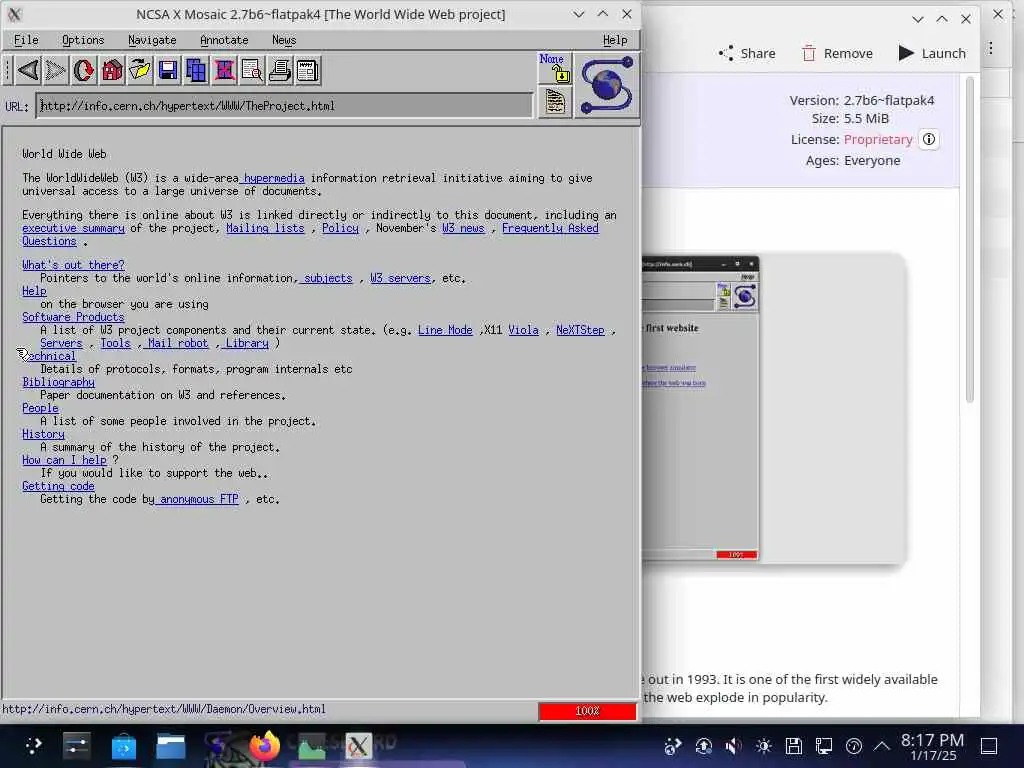Click the 'Software Products' link
This screenshot has height=768, width=1024.
coord(73,317)
